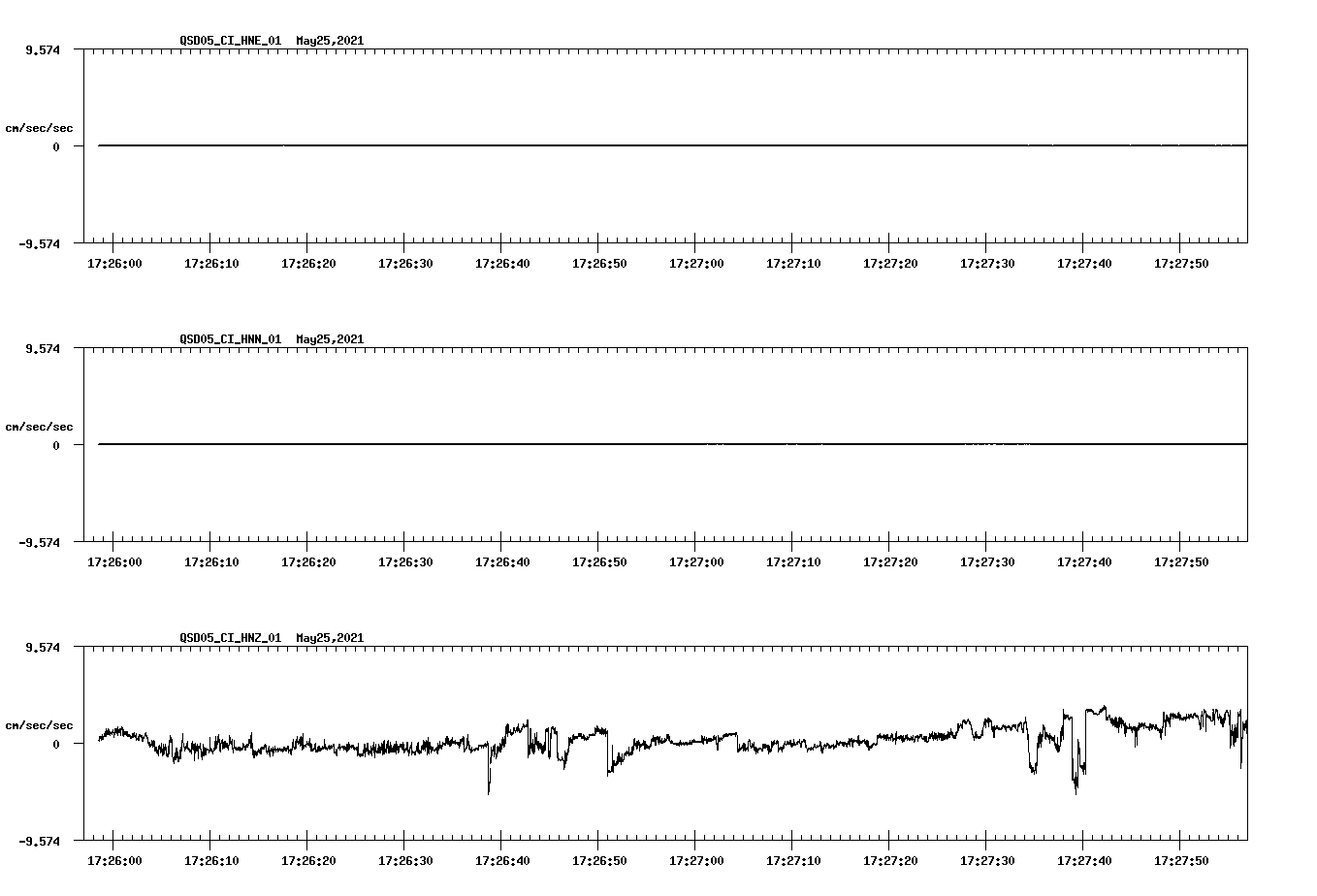Click the zero baseline of the HNE trace
The height and width of the screenshot is (896, 1317).
[x=582, y=145]
